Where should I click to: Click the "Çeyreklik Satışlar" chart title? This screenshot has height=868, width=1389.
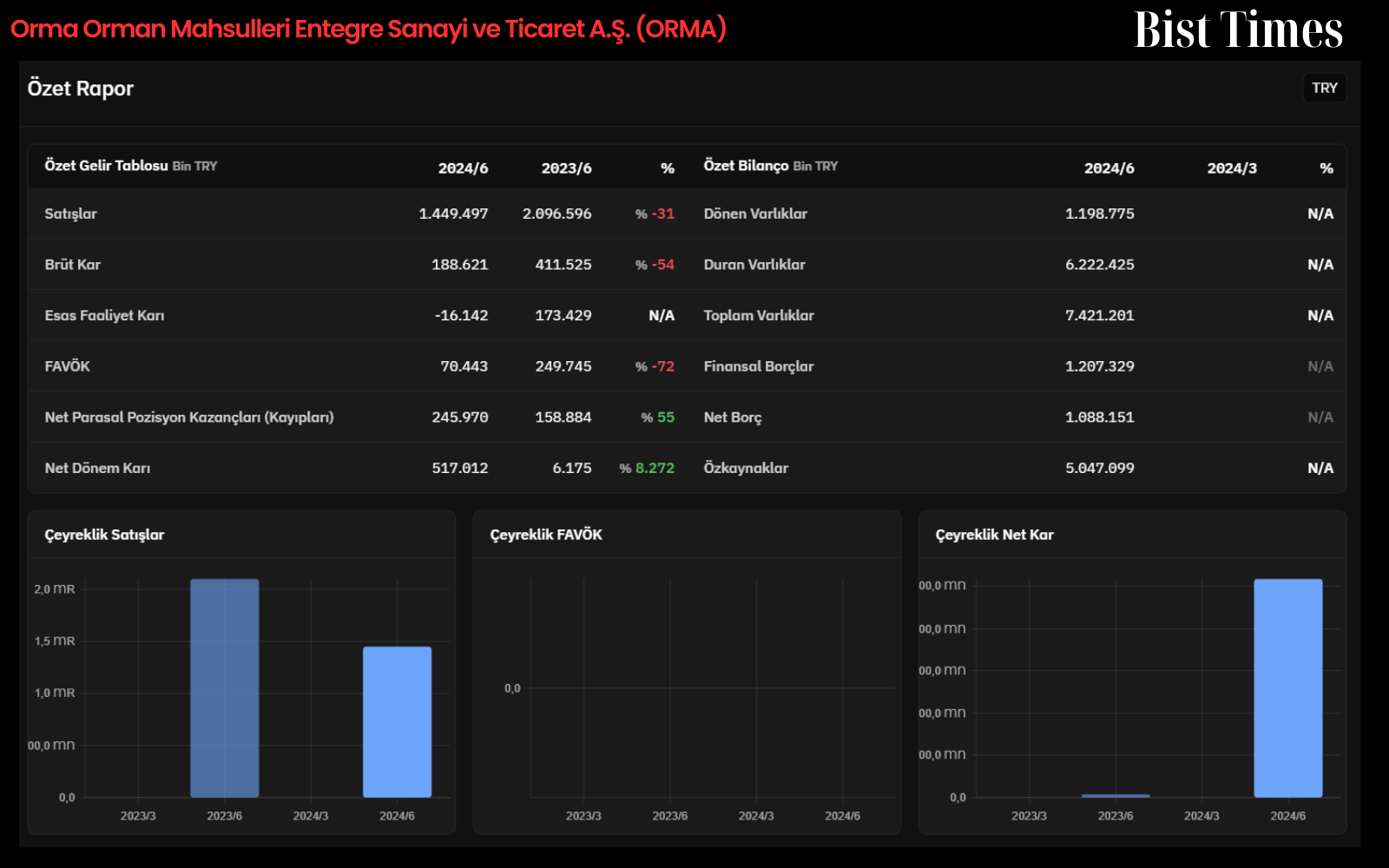pos(104,535)
